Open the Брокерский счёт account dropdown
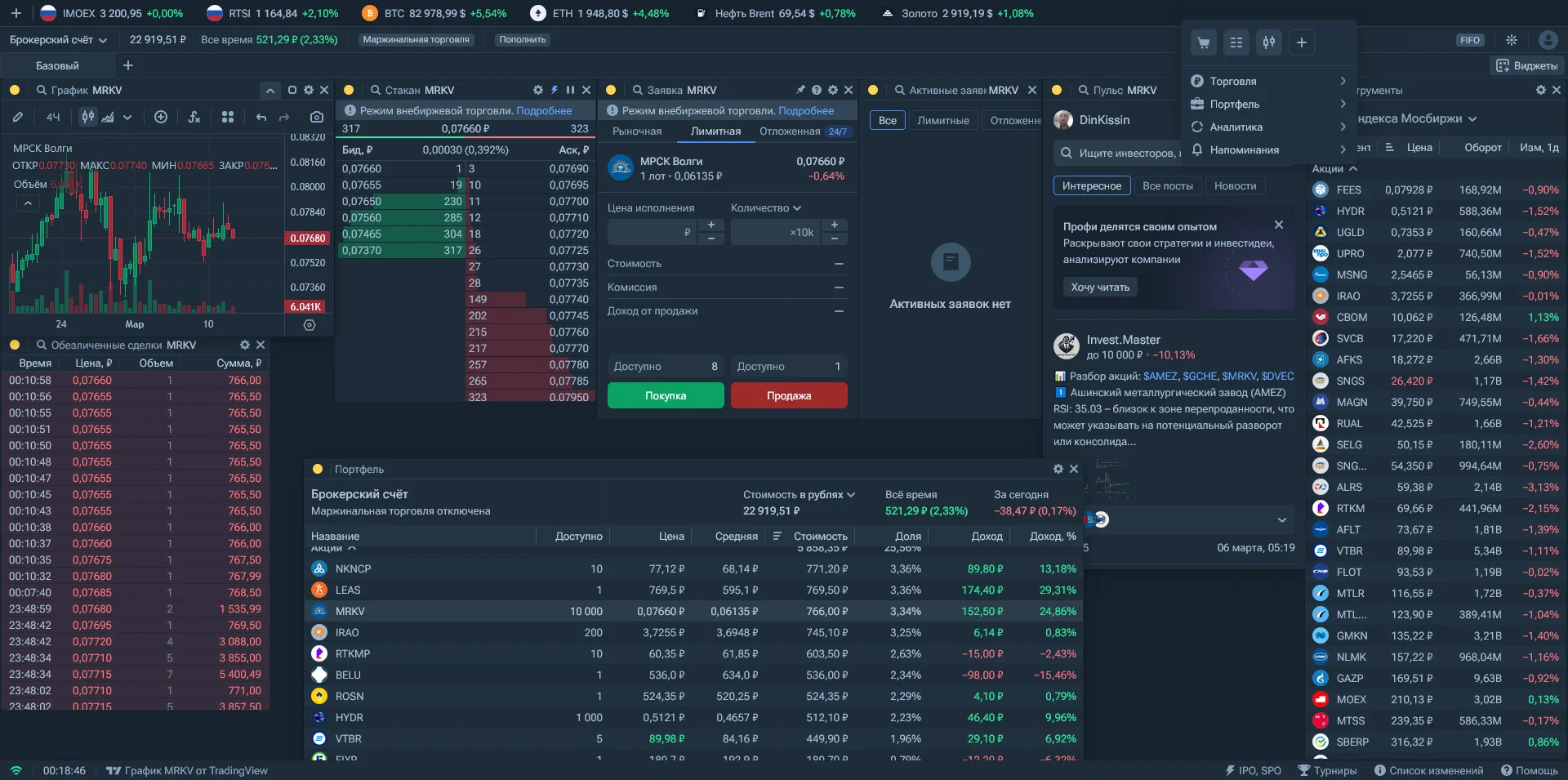 pos(58,39)
